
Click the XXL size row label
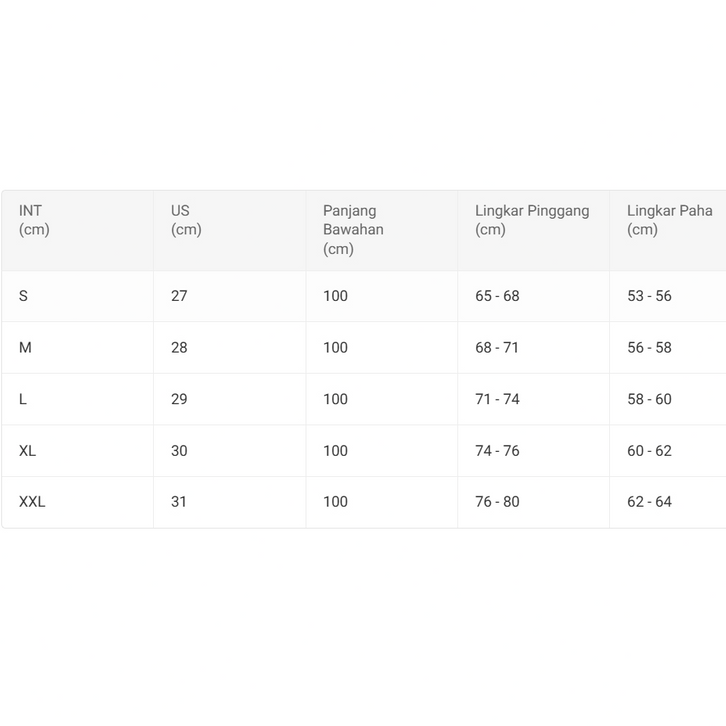tap(32, 502)
